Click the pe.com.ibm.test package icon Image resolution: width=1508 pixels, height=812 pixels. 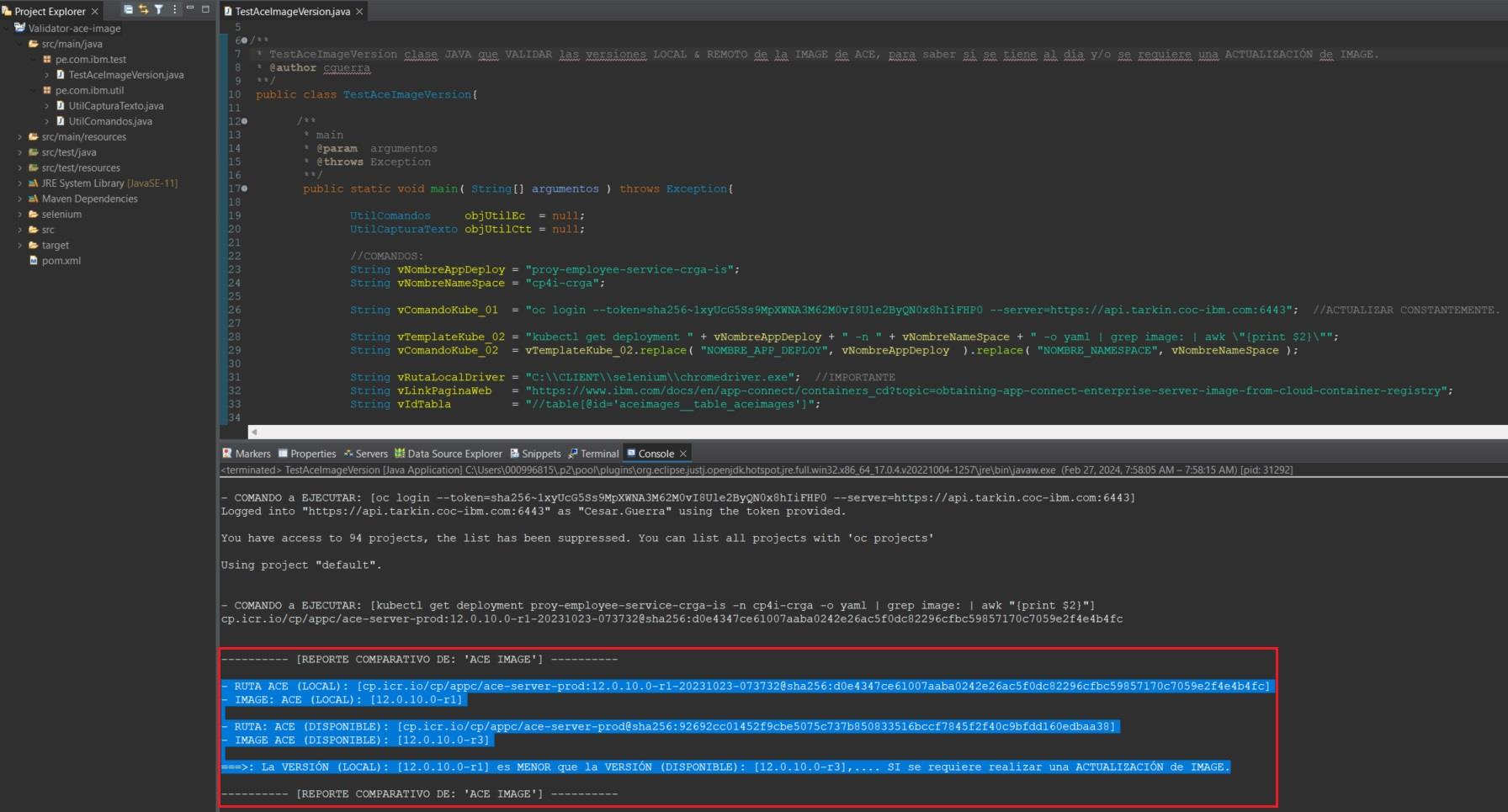tap(47, 59)
